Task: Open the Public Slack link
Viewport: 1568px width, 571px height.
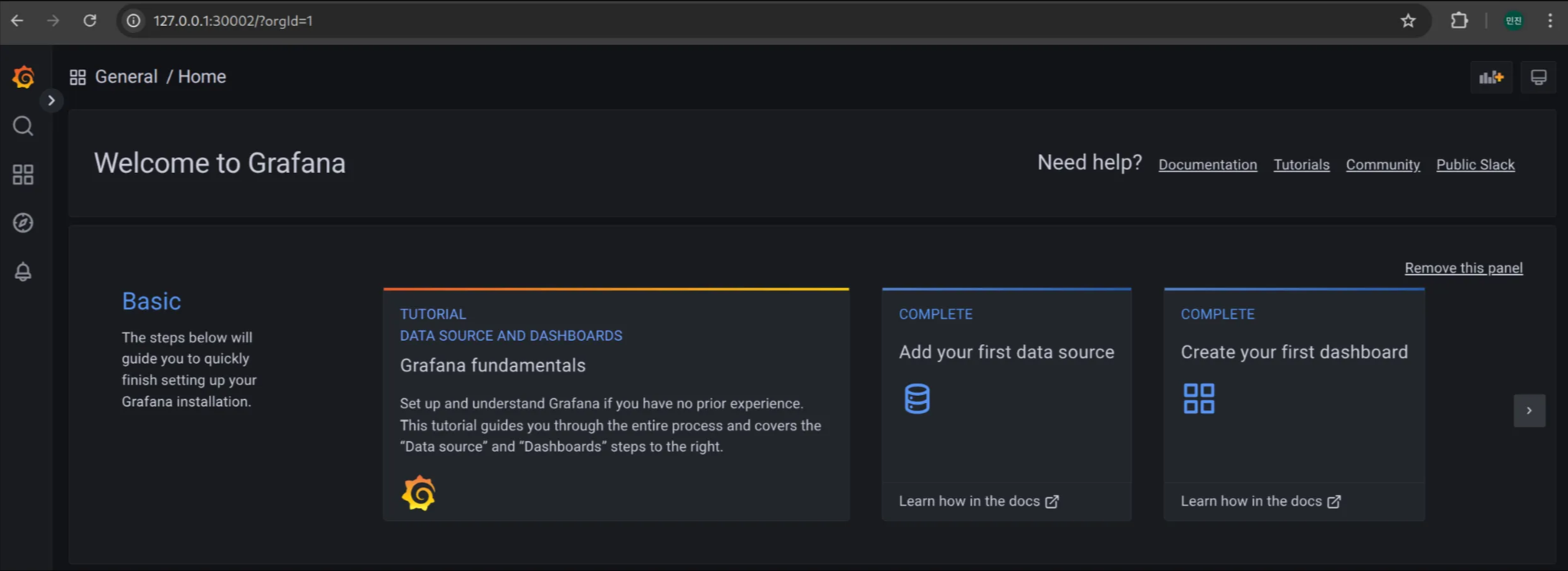Action: 1475,165
